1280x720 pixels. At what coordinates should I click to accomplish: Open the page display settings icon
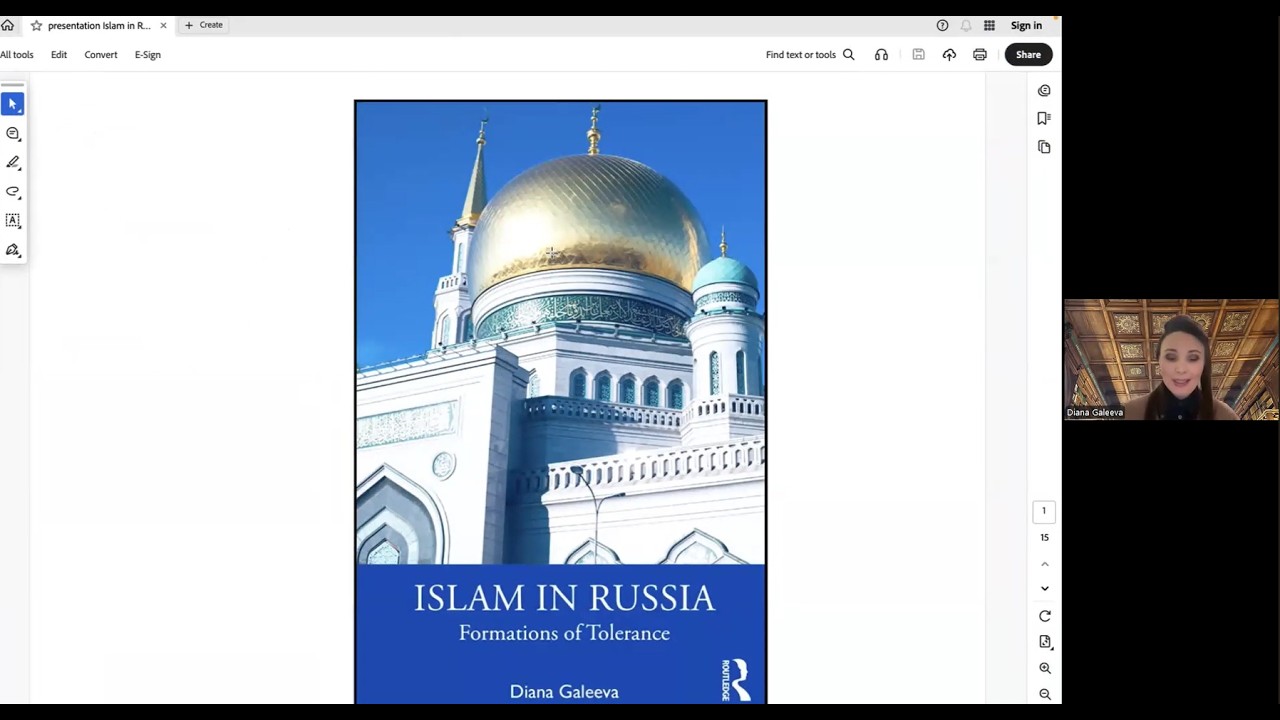point(1045,642)
